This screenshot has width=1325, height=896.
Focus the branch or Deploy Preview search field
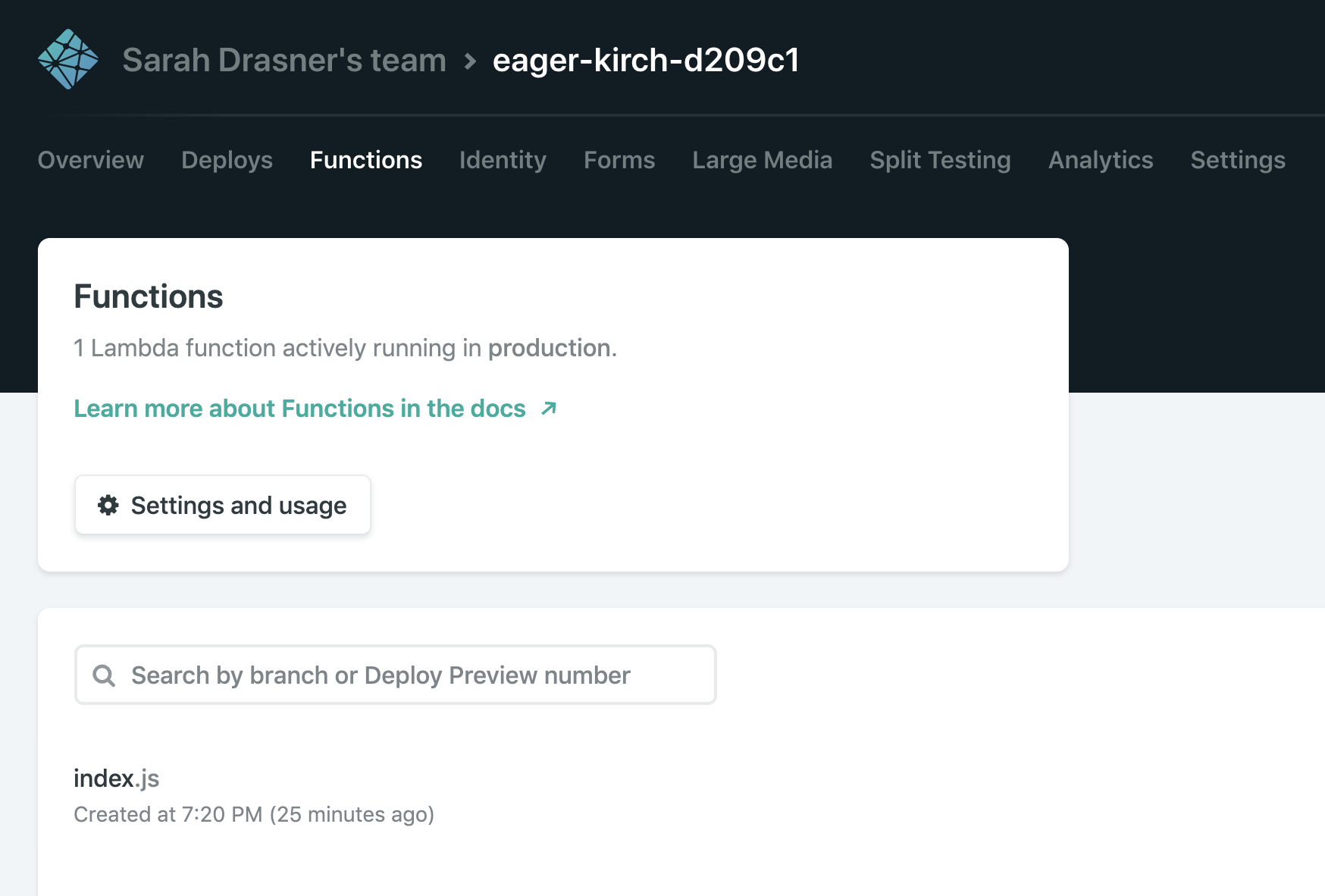pyautogui.click(x=396, y=675)
